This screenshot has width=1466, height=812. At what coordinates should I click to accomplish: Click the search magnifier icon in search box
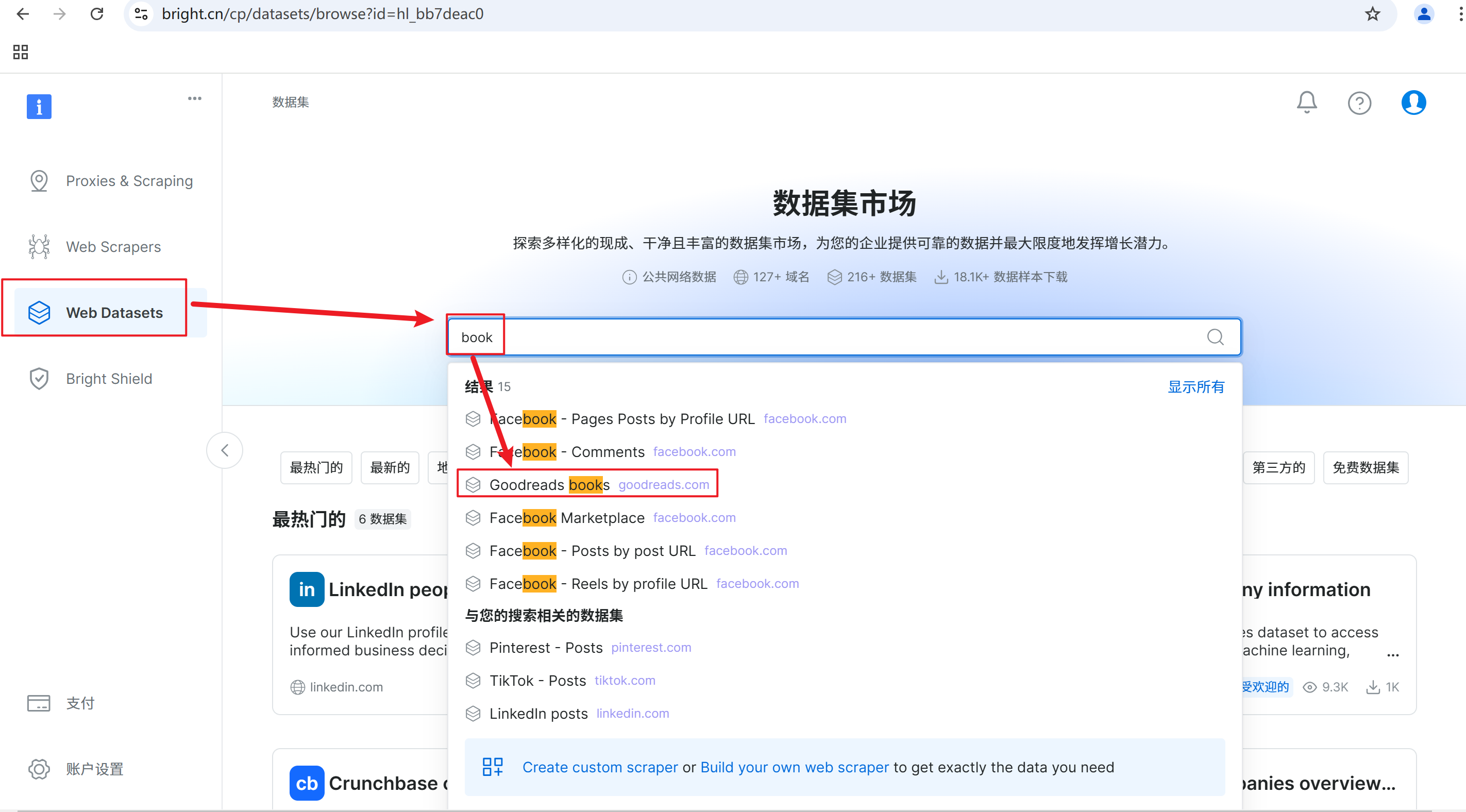click(x=1215, y=337)
